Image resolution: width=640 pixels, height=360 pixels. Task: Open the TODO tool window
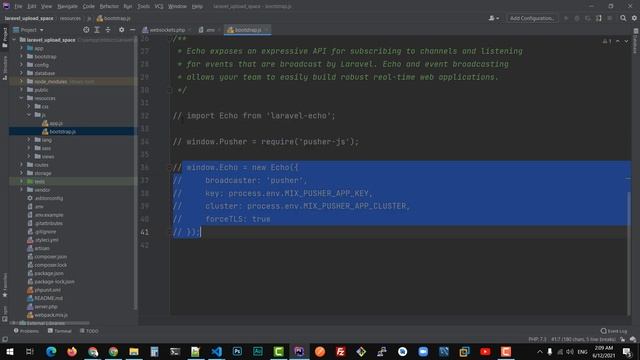89,331
